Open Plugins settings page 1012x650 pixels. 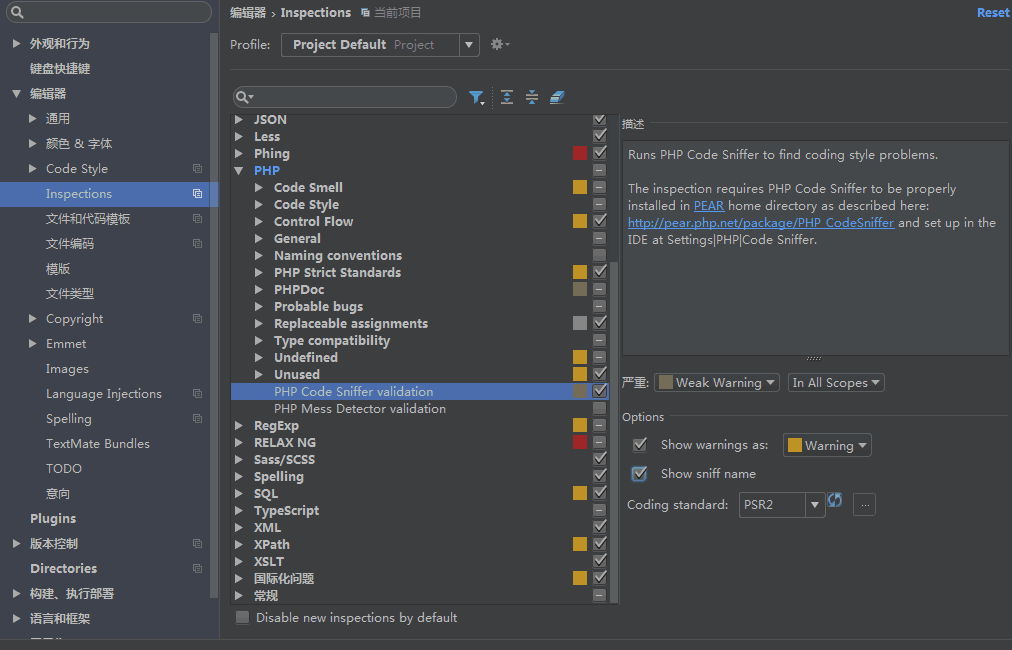(53, 518)
